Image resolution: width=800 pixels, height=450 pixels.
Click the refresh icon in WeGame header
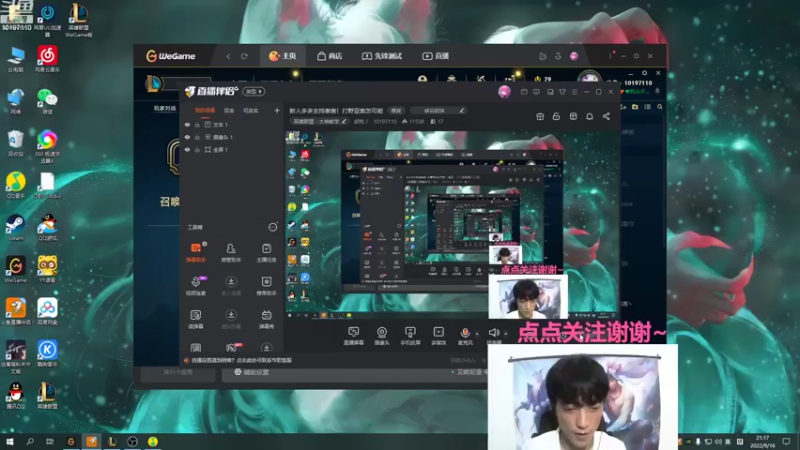(244, 56)
